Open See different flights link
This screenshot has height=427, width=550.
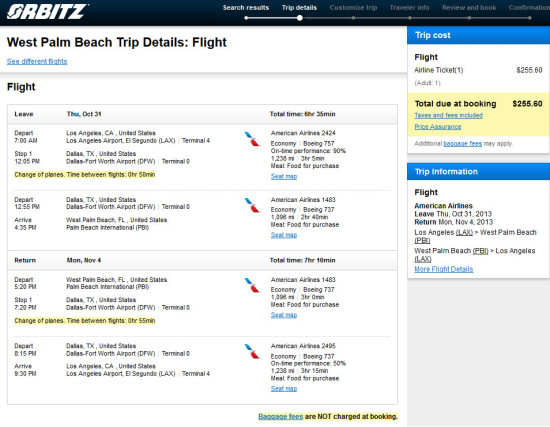37,61
